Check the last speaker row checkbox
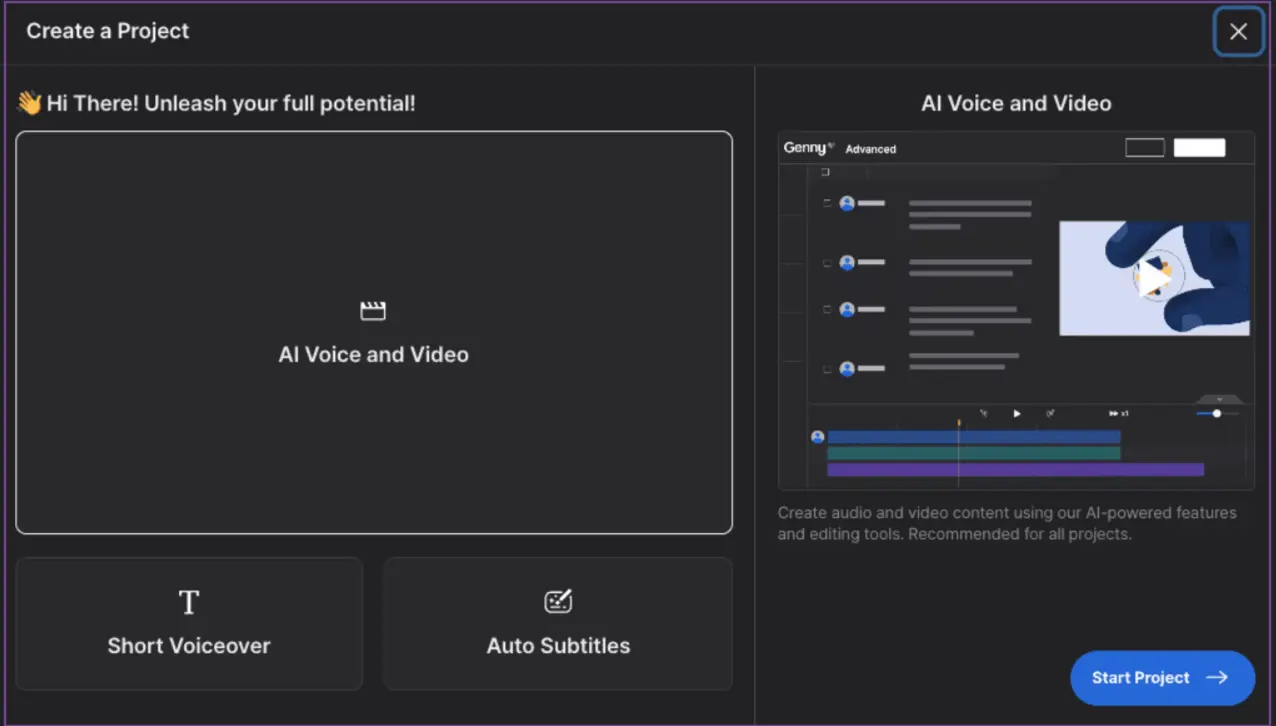Screen dimensions: 1276x726 (x=827, y=369)
